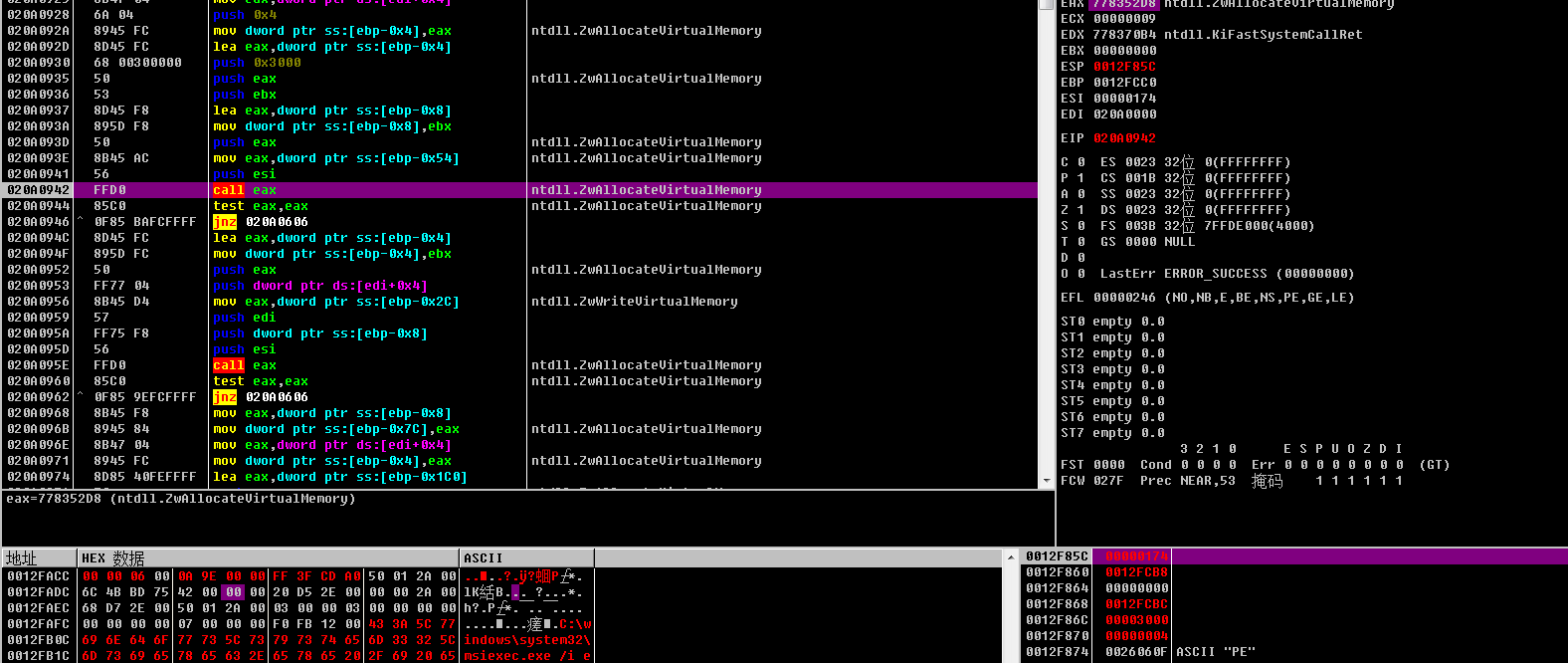Select the EIP register value 020A0942
The height and width of the screenshot is (663, 1568).
click(x=1124, y=138)
